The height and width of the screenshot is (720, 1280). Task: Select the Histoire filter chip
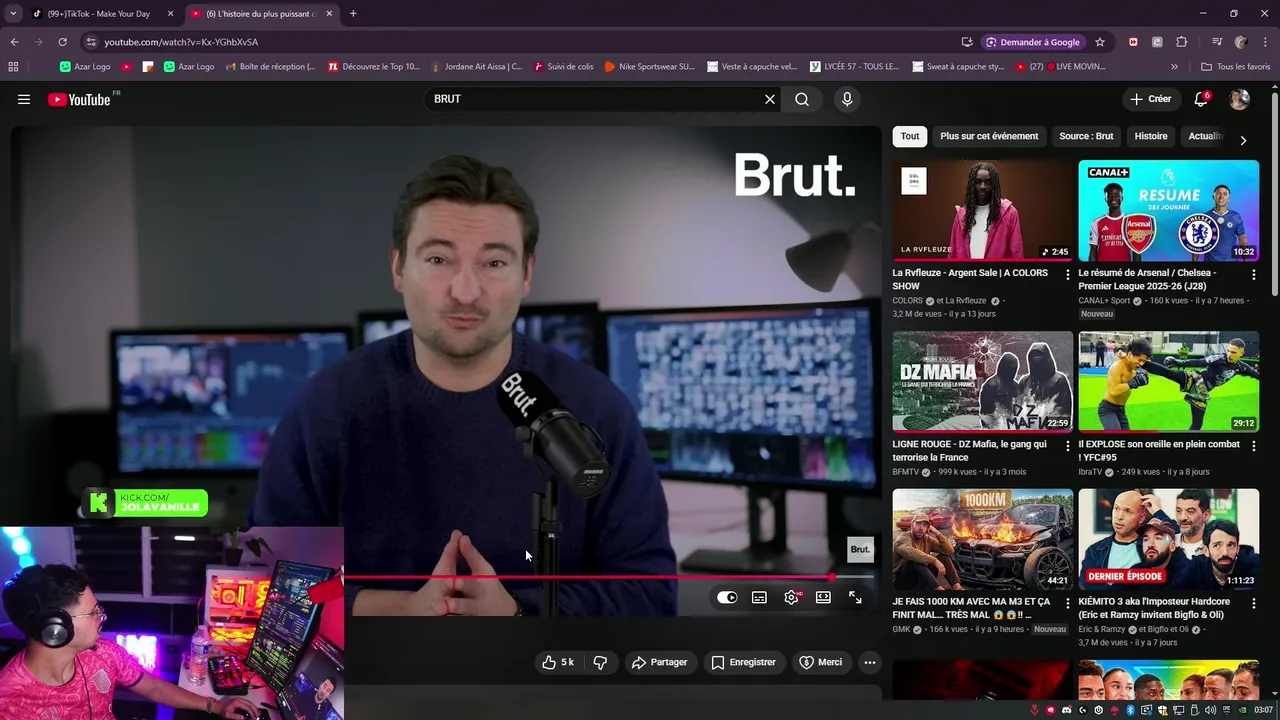[x=1151, y=136]
